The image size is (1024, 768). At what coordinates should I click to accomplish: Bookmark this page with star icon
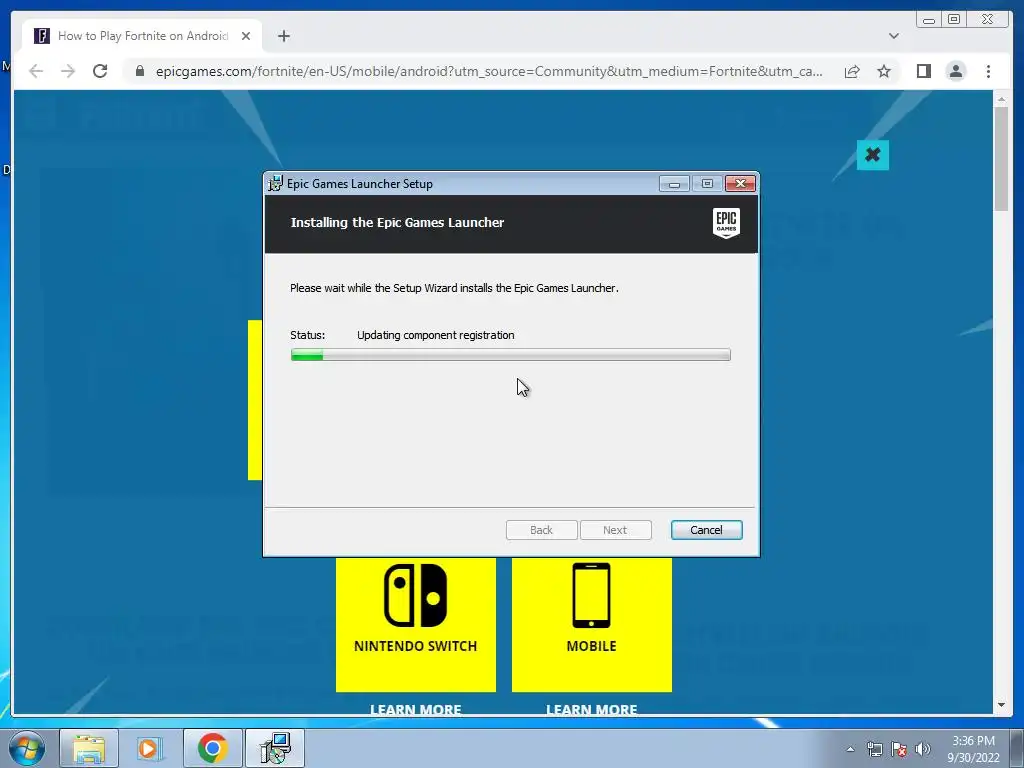click(884, 71)
